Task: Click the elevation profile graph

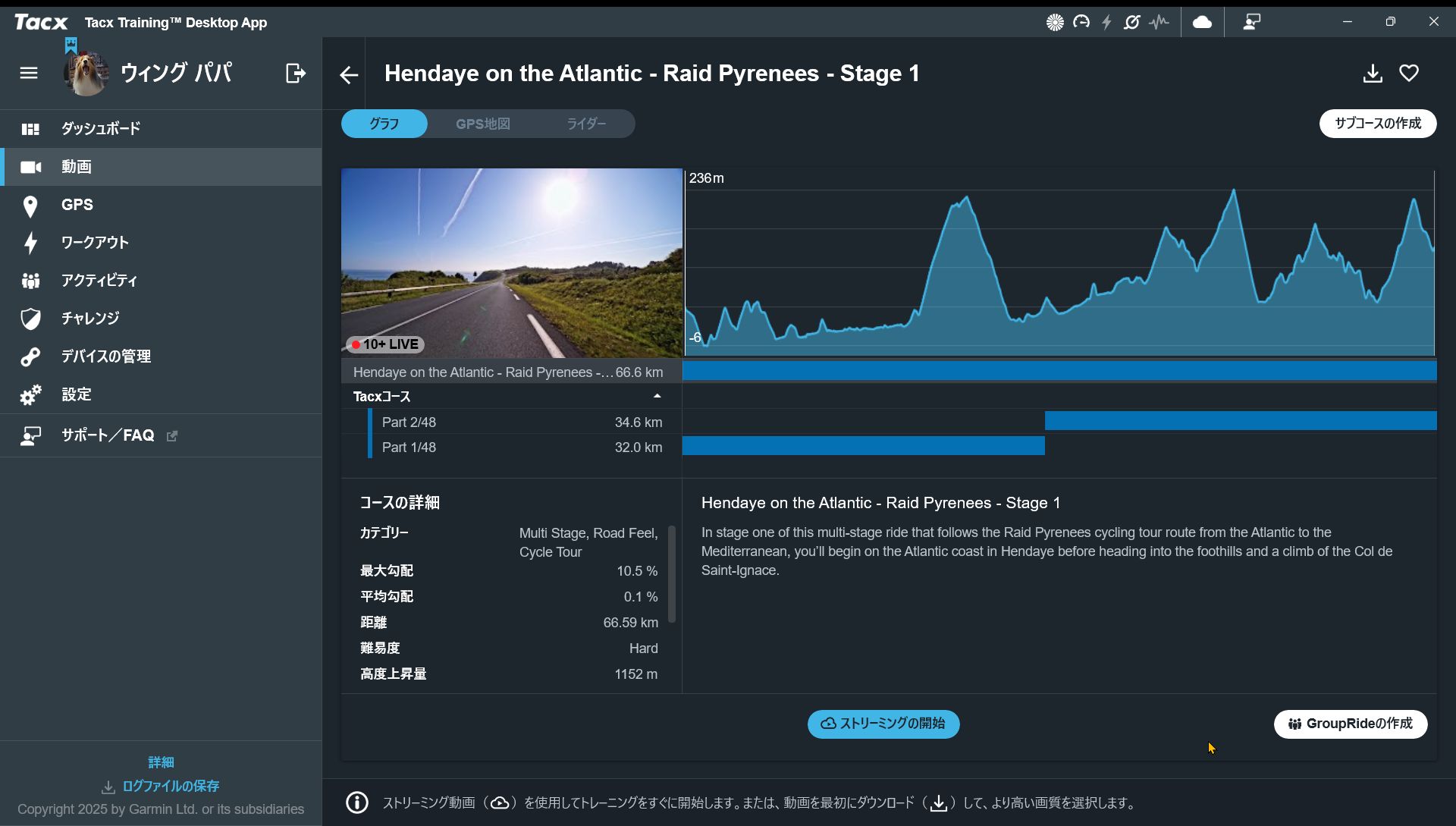Action: [1059, 262]
